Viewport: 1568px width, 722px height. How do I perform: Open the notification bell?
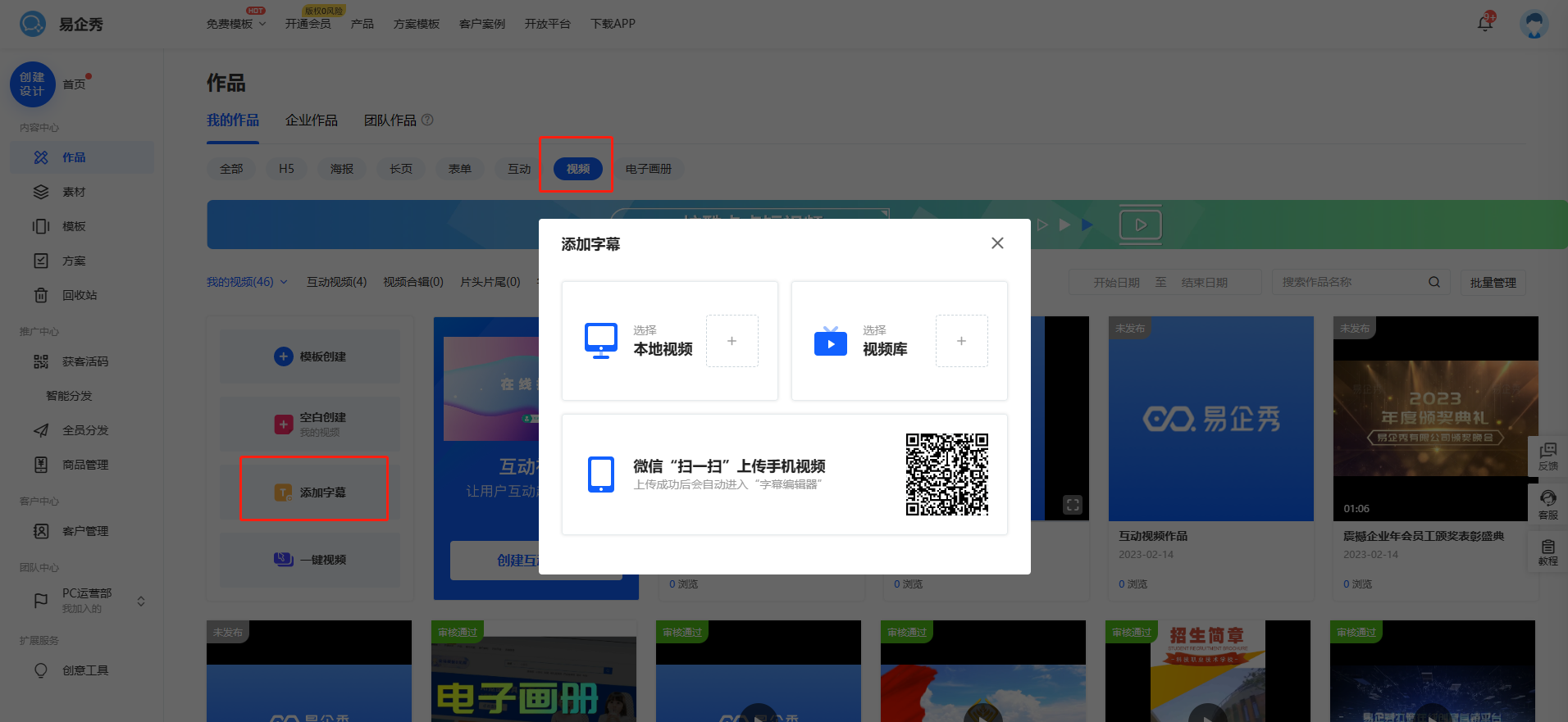(x=1485, y=23)
